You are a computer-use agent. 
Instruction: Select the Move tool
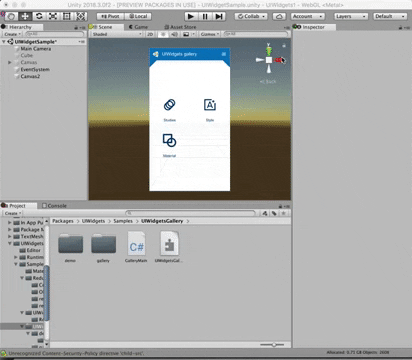pyautogui.click(x=25, y=16)
